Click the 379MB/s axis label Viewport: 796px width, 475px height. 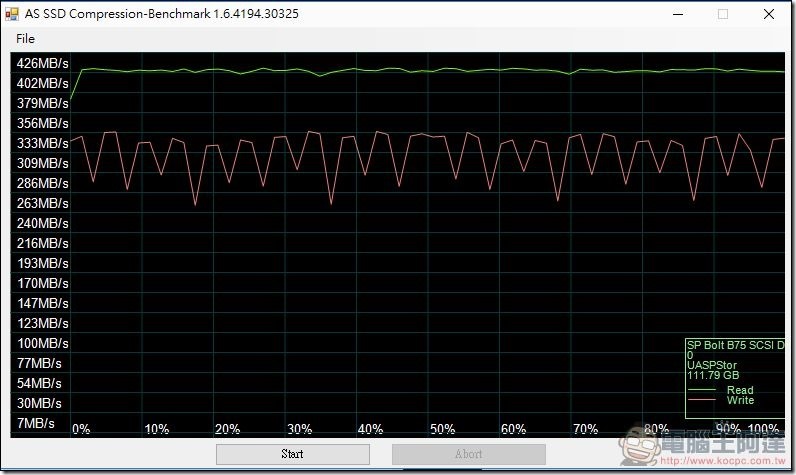point(42,104)
